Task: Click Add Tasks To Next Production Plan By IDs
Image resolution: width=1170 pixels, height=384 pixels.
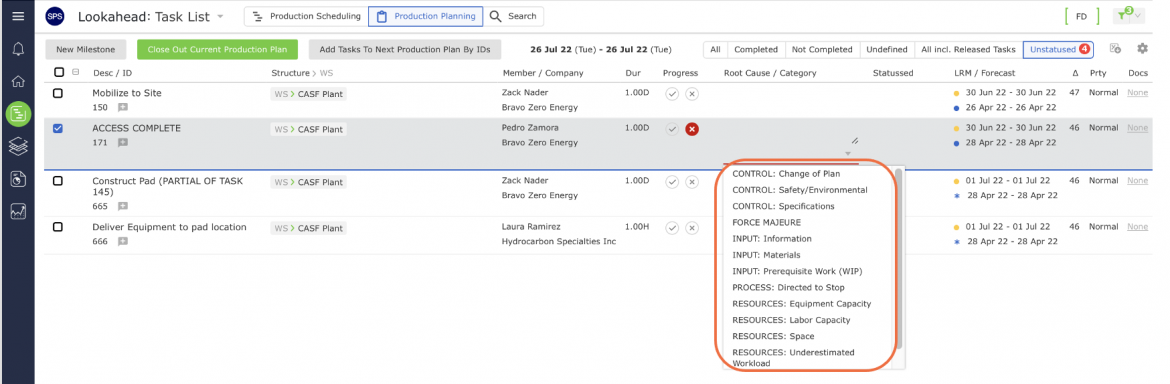Action: click(405, 49)
